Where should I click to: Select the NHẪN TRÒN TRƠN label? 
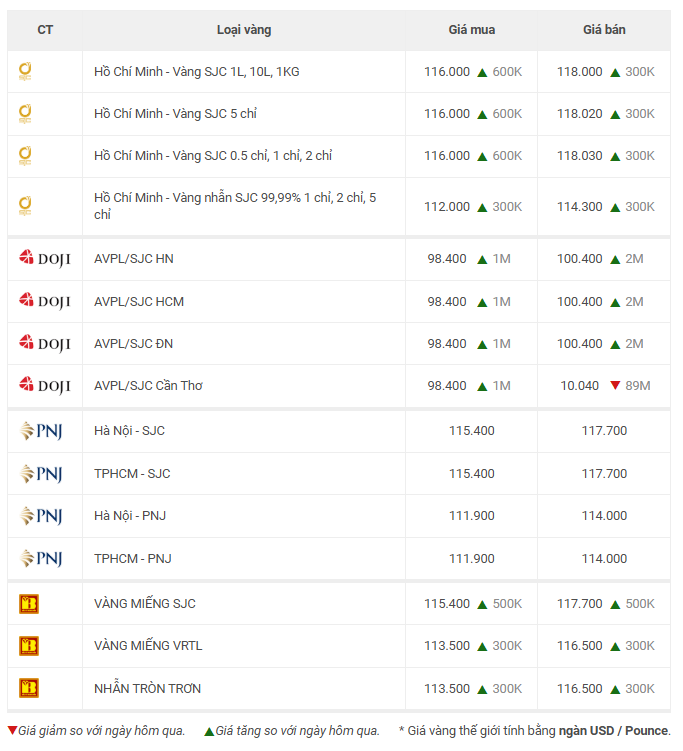pyautogui.click(x=148, y=688)
